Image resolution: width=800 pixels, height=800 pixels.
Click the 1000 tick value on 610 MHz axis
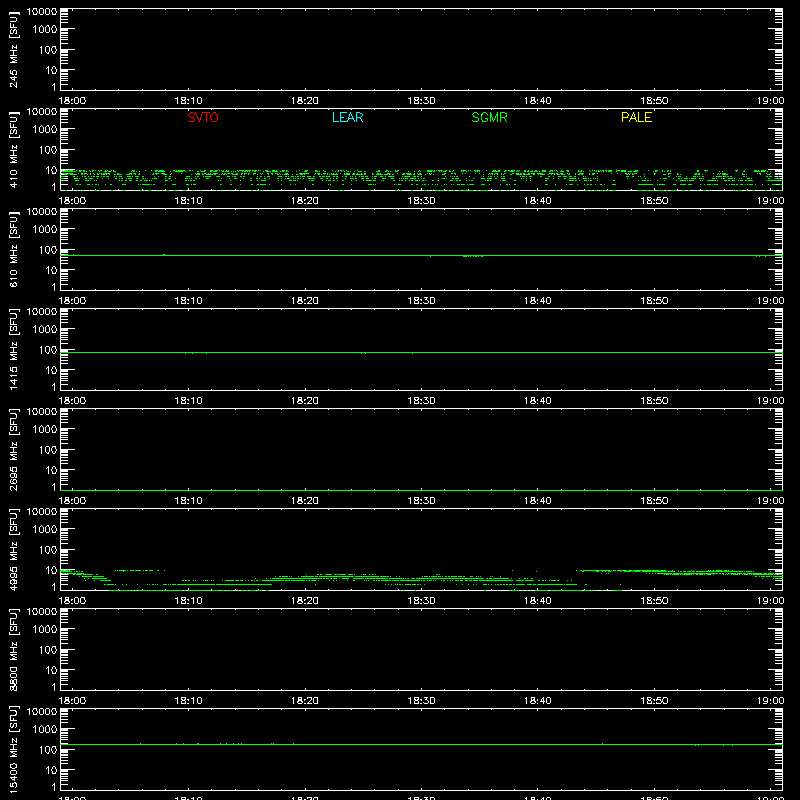coord(45,230)
